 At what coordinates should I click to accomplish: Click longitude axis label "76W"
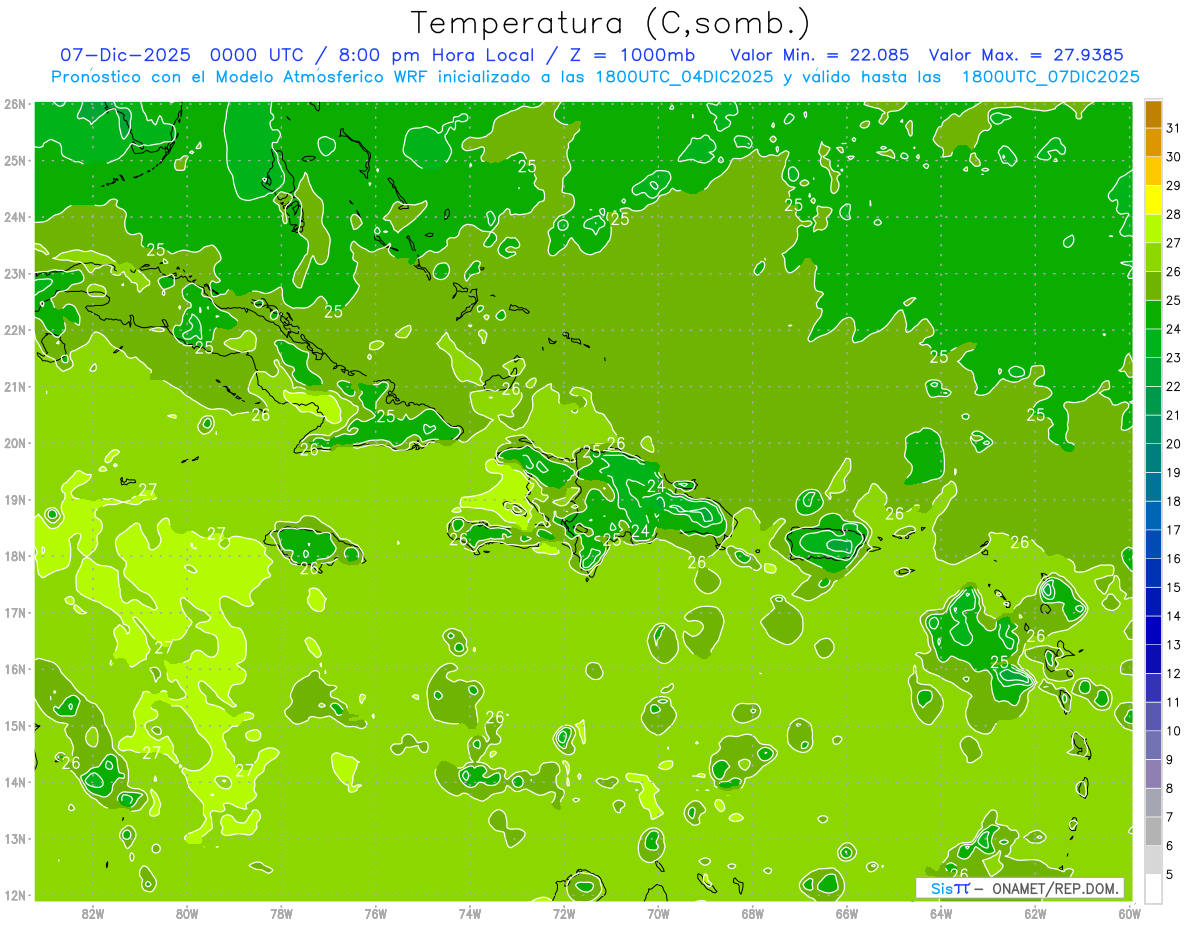pos(375,912)
